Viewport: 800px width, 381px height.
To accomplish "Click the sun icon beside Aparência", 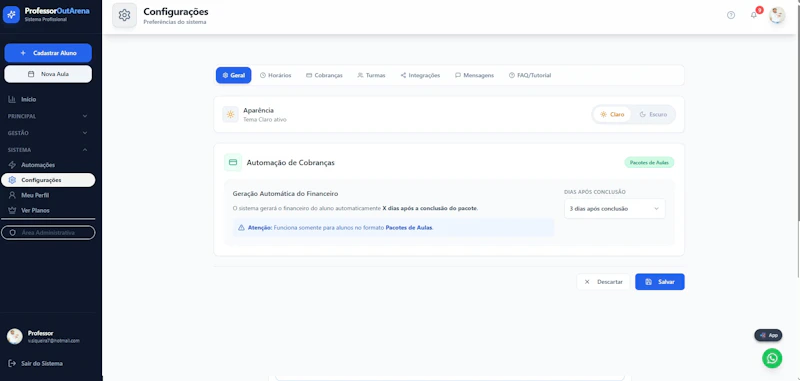I will 231,114.
